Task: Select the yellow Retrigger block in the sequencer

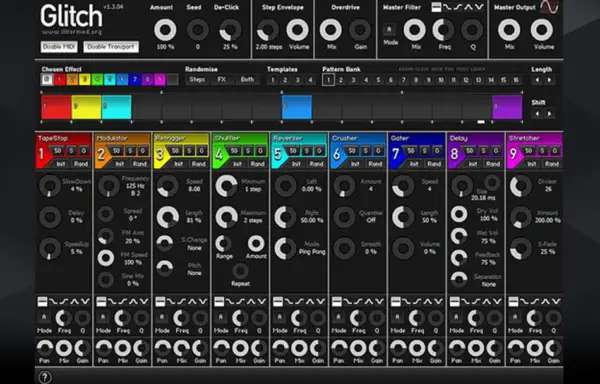Action: (x=86, y=107)
